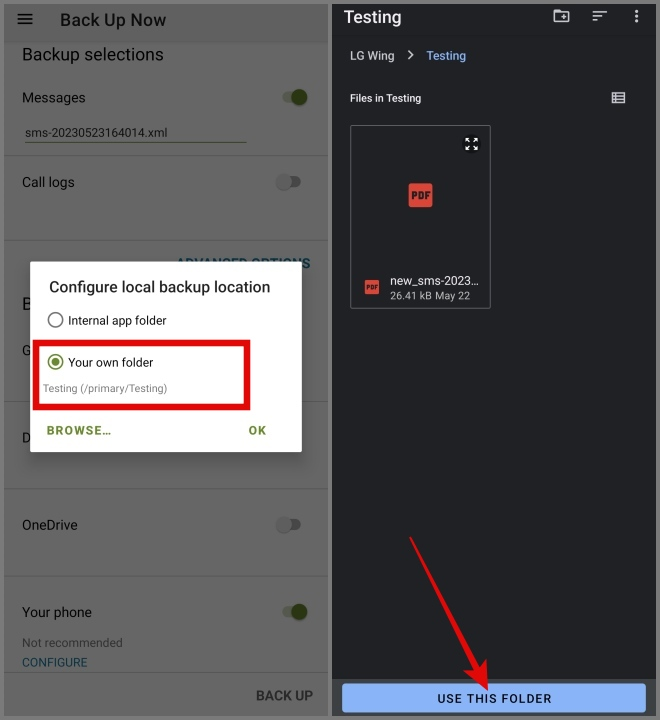Enable the Call logs backup switch
This screenshot has height=720, width=660.
click(x=288, y=182)
